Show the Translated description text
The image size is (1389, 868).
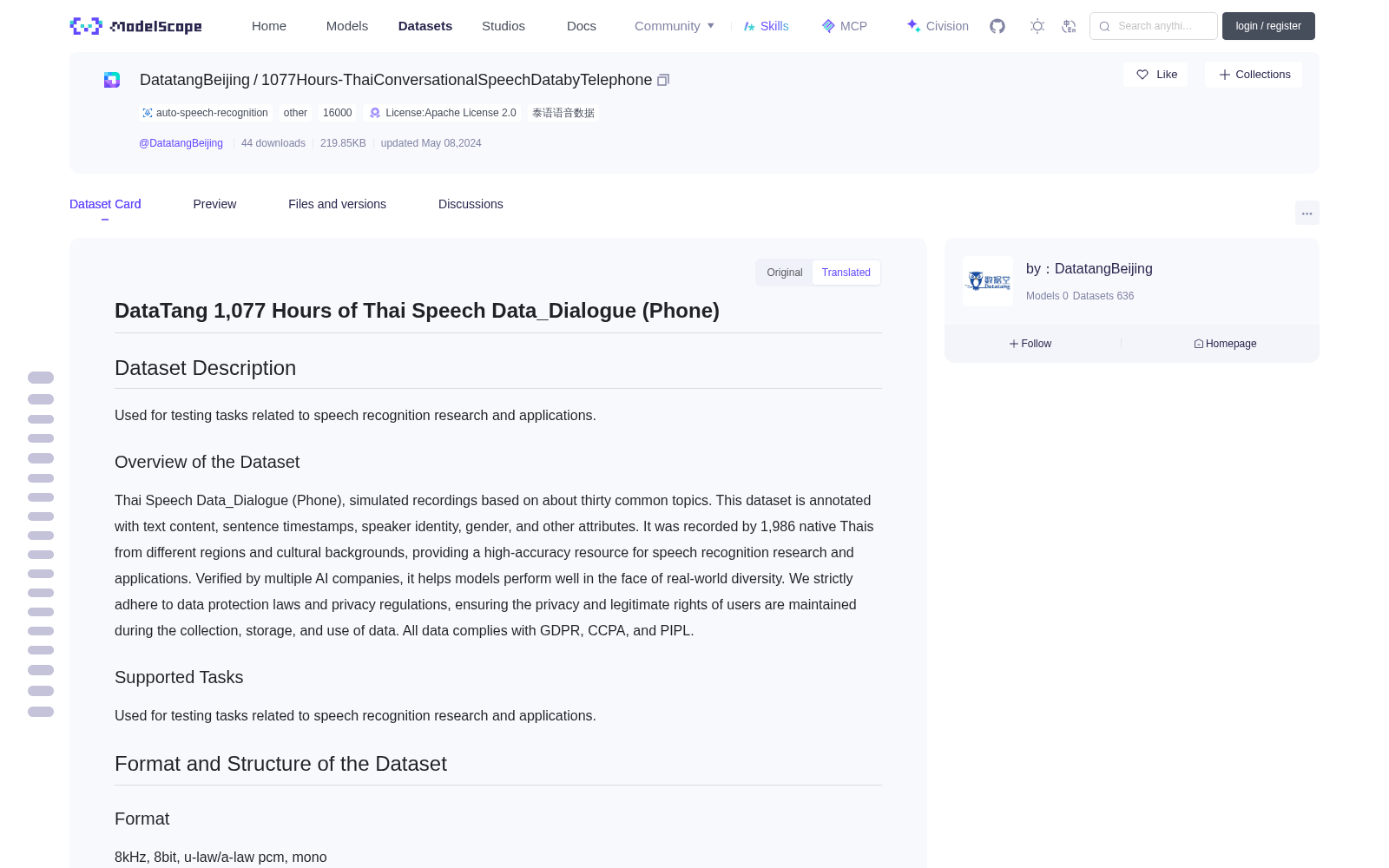pos(846,273)
